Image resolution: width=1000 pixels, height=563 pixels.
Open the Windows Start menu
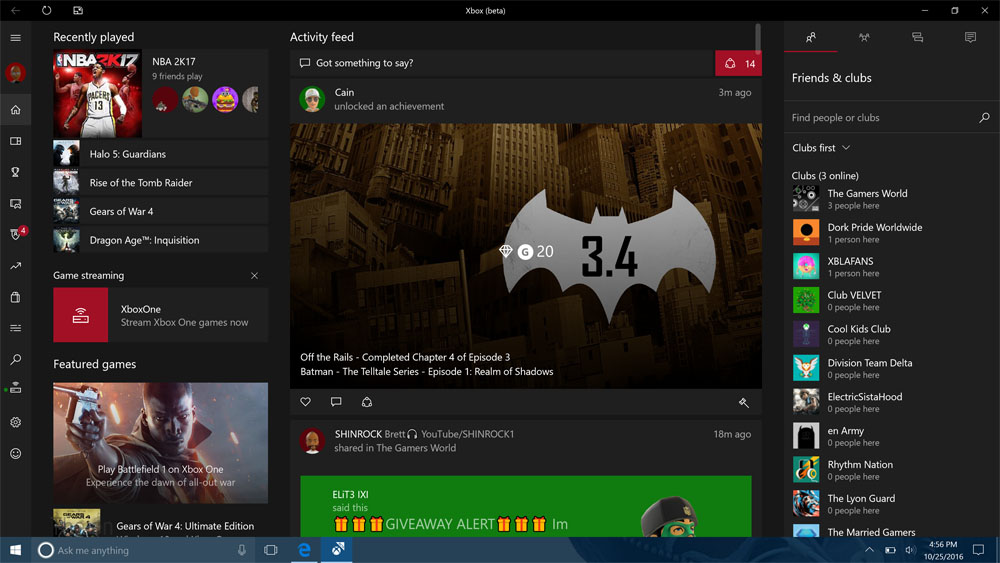click(x=15, y=550)
